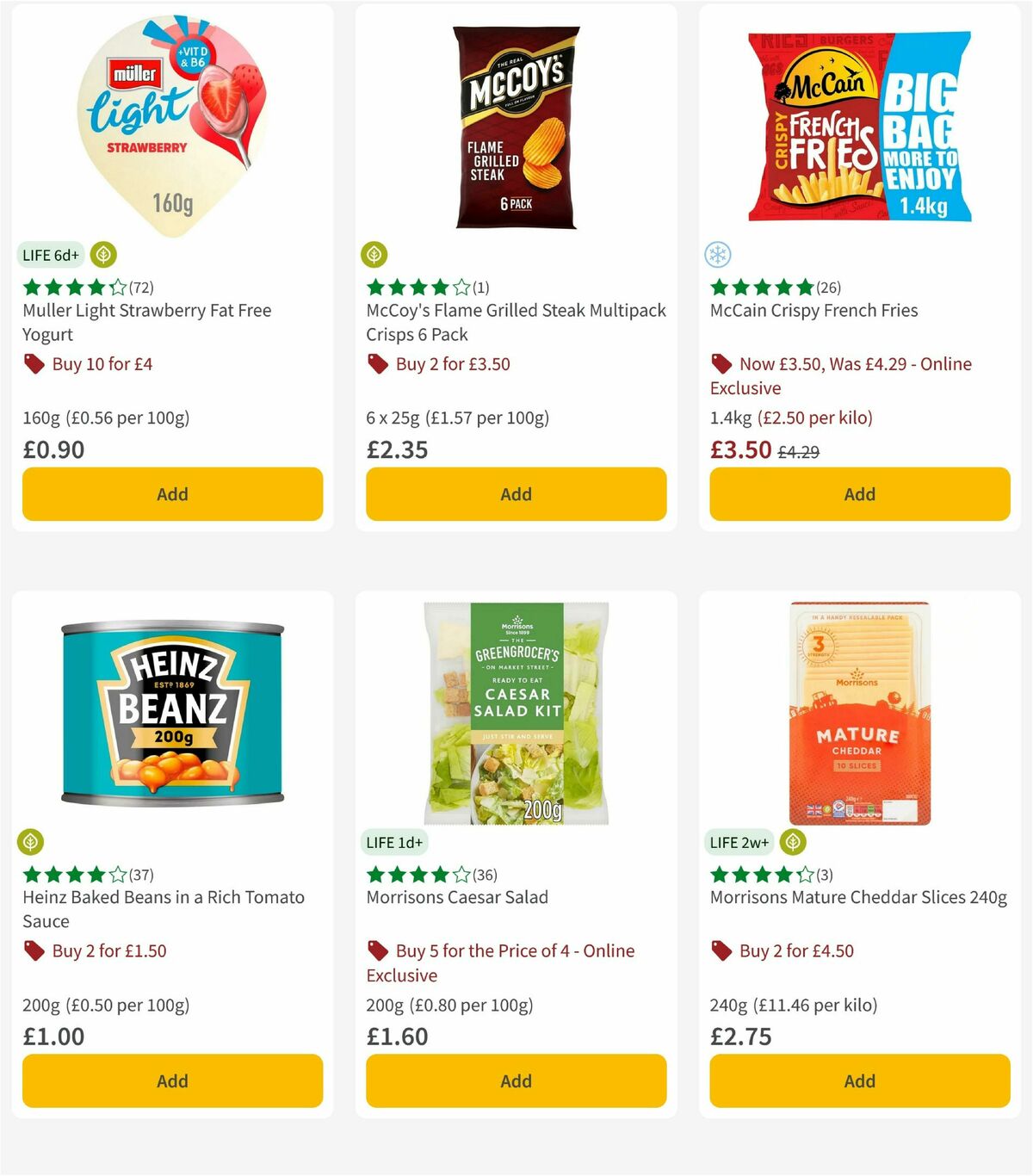The image size is (1033, 1176).
Task: Click the organic leaf icon on Muller yogurt
Action: pos(103,255)
